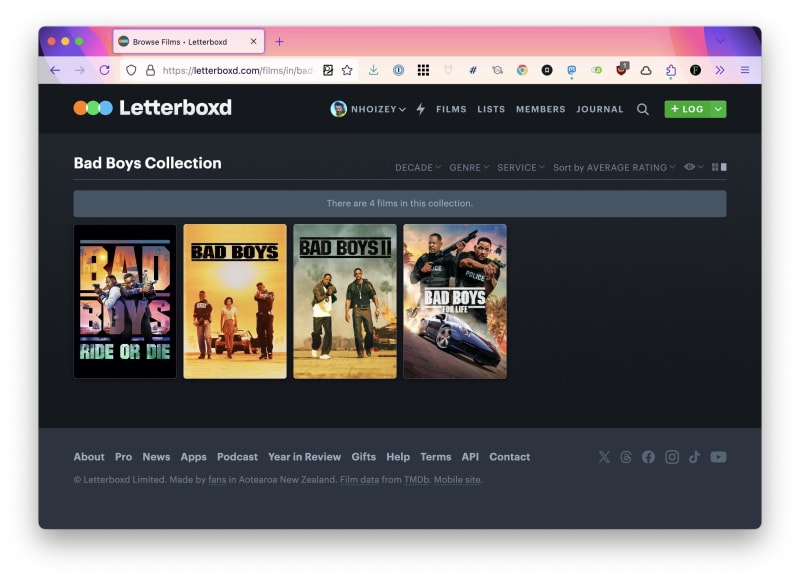Open the Firefox hamburger menu
The image size is (800, 580).
(745, 70)
